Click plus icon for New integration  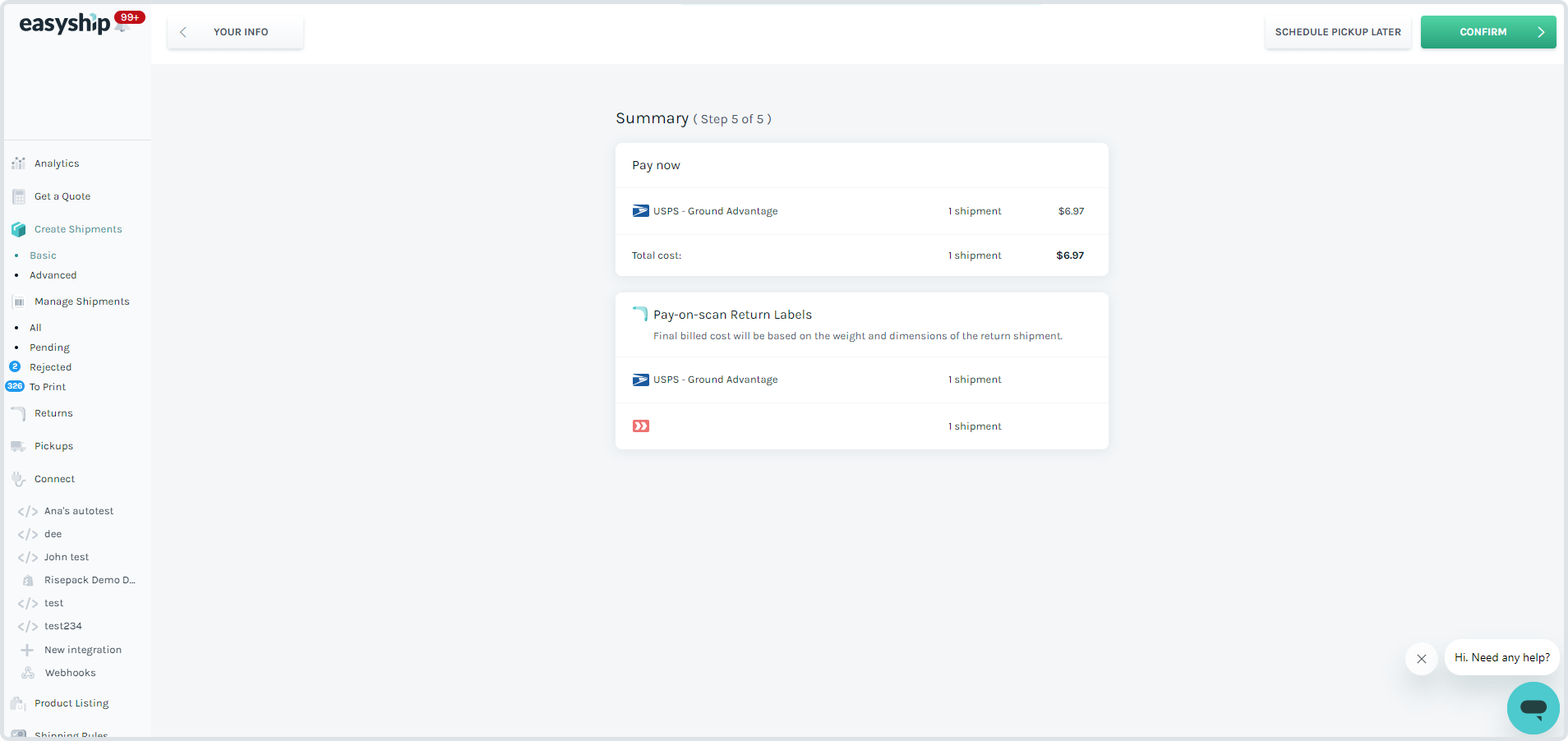coord(27,650)
